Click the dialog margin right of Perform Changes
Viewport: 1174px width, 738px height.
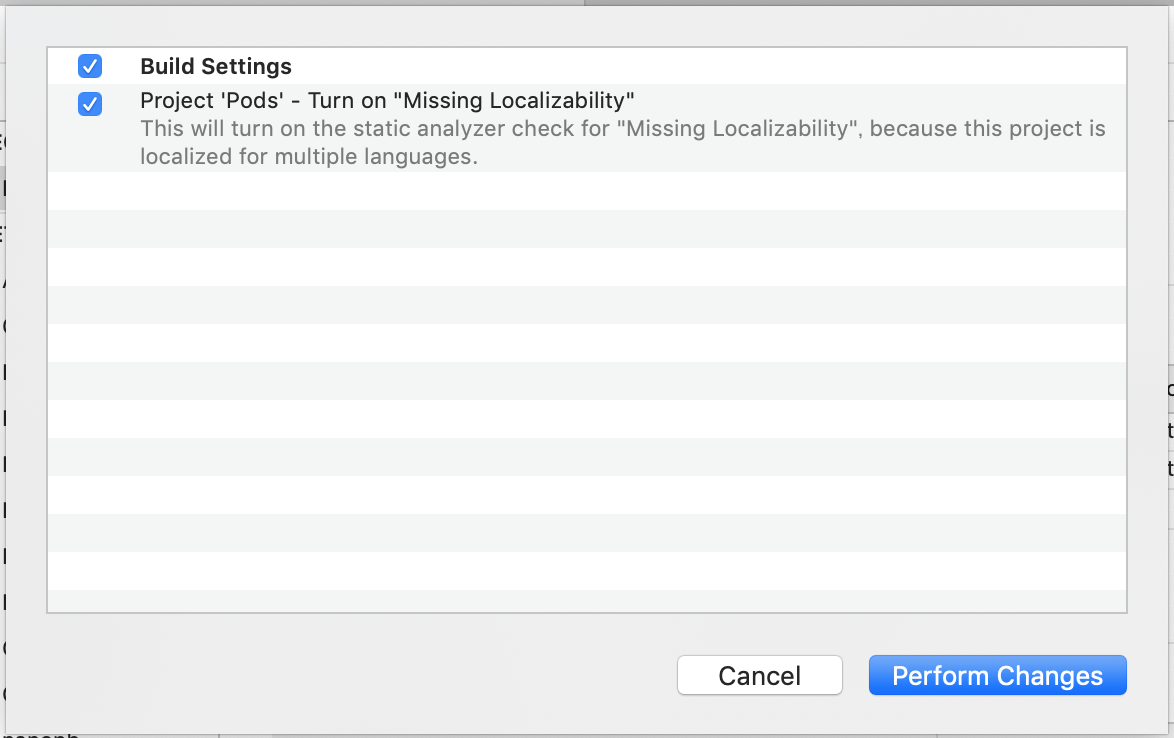coord(1148,676)
